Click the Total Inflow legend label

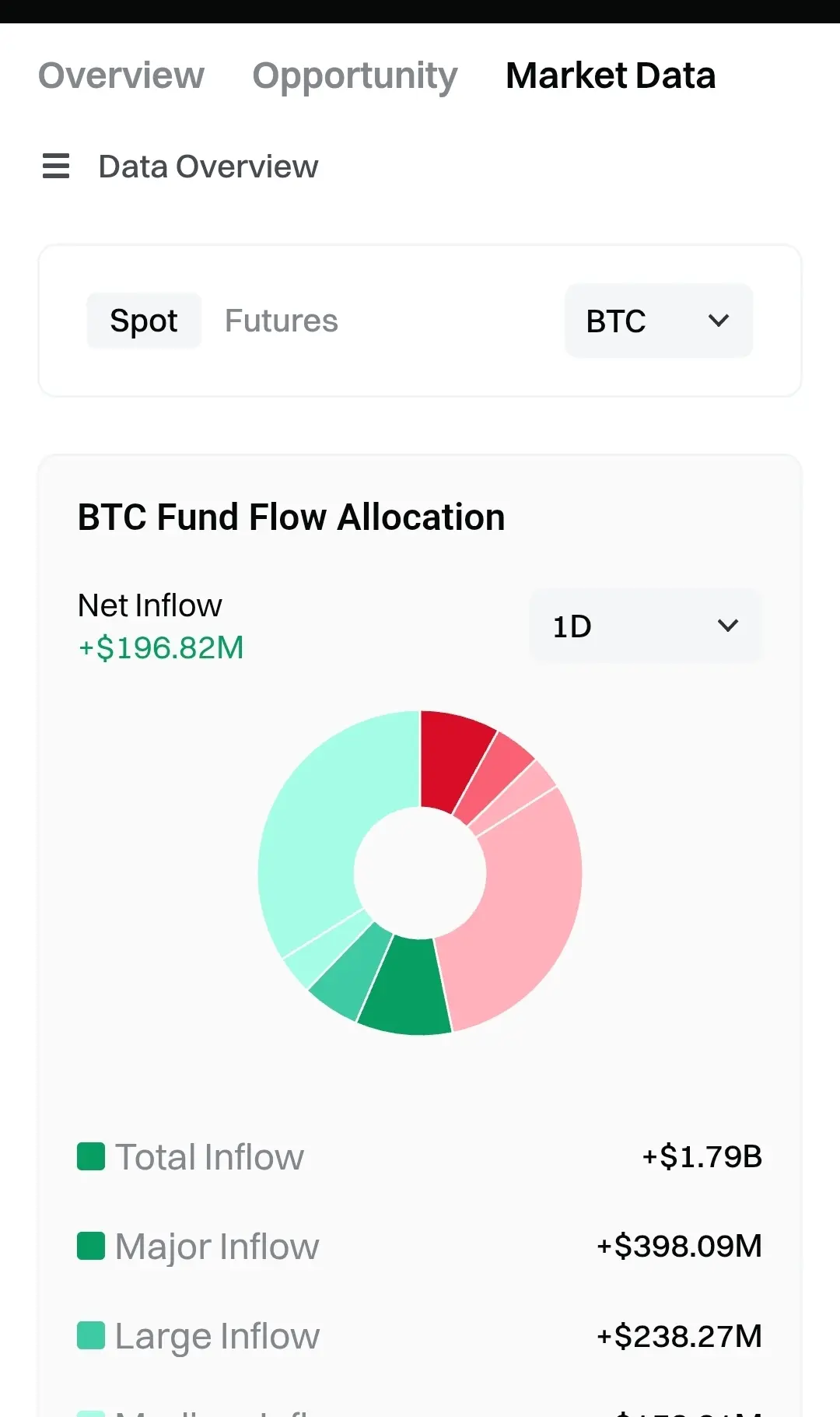tap(209, 1157)
